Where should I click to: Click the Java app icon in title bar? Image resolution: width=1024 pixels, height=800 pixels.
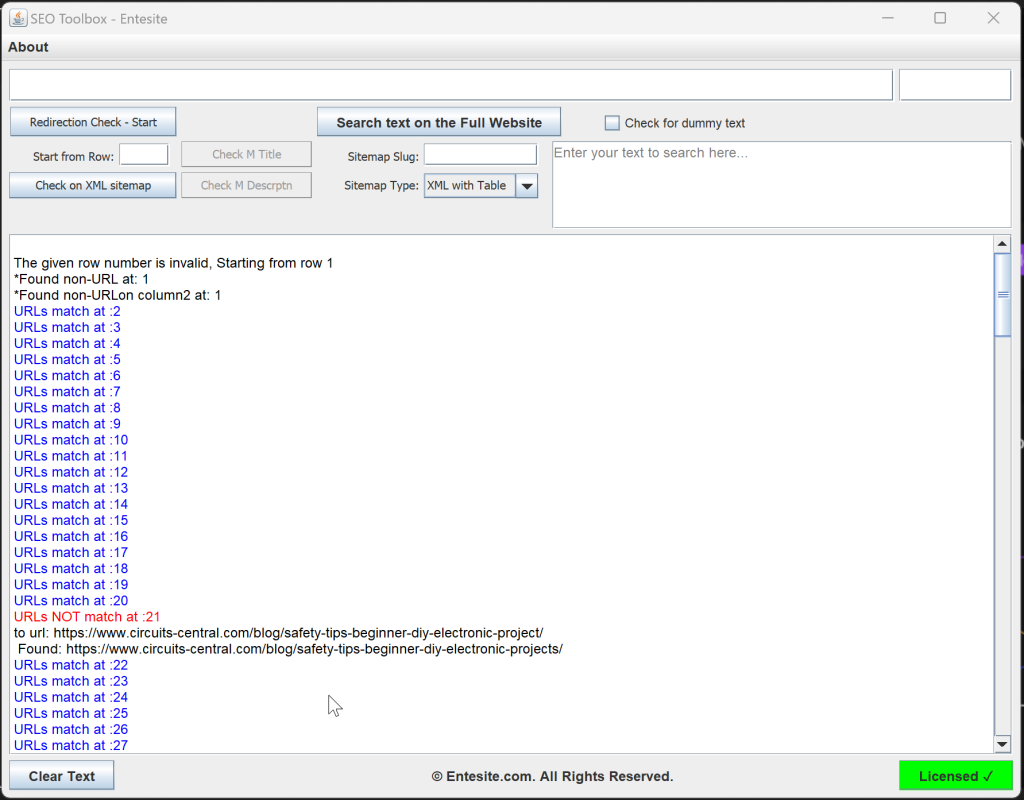18,18
